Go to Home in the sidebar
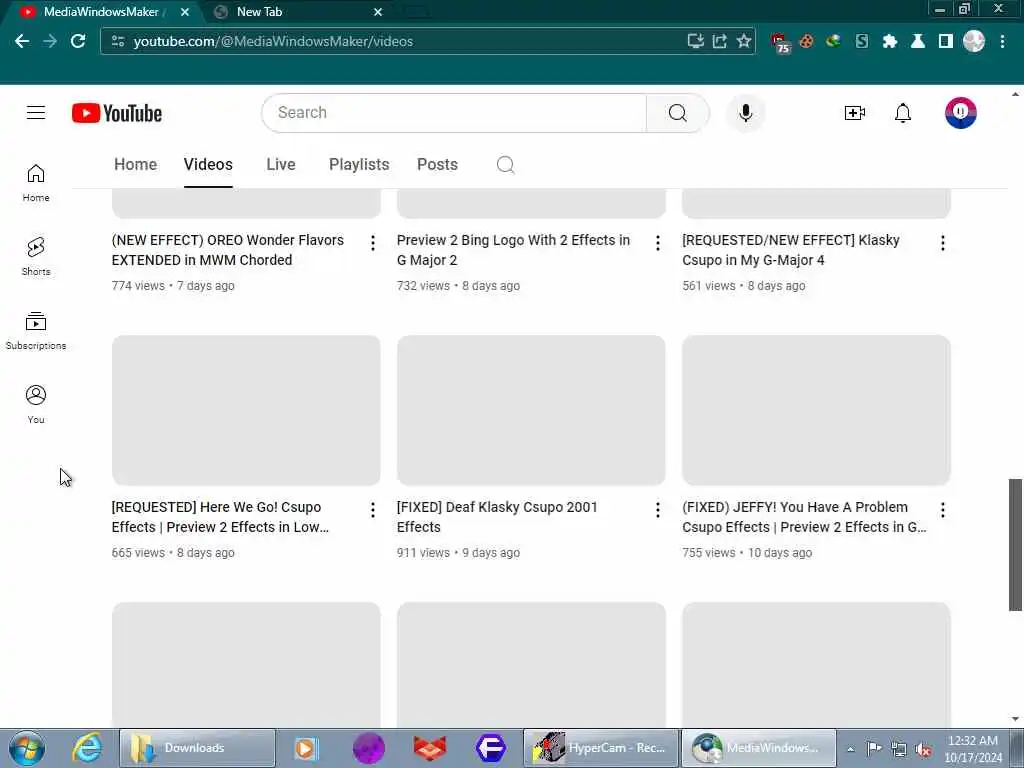Image resolution: width=1024 pixels, height=768 pixels. tap(36, 183)
